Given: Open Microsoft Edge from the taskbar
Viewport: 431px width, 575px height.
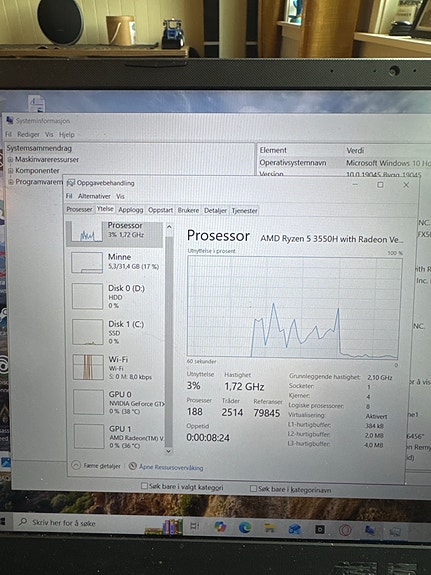Looking at the screenshot, I should coord(245,528).
